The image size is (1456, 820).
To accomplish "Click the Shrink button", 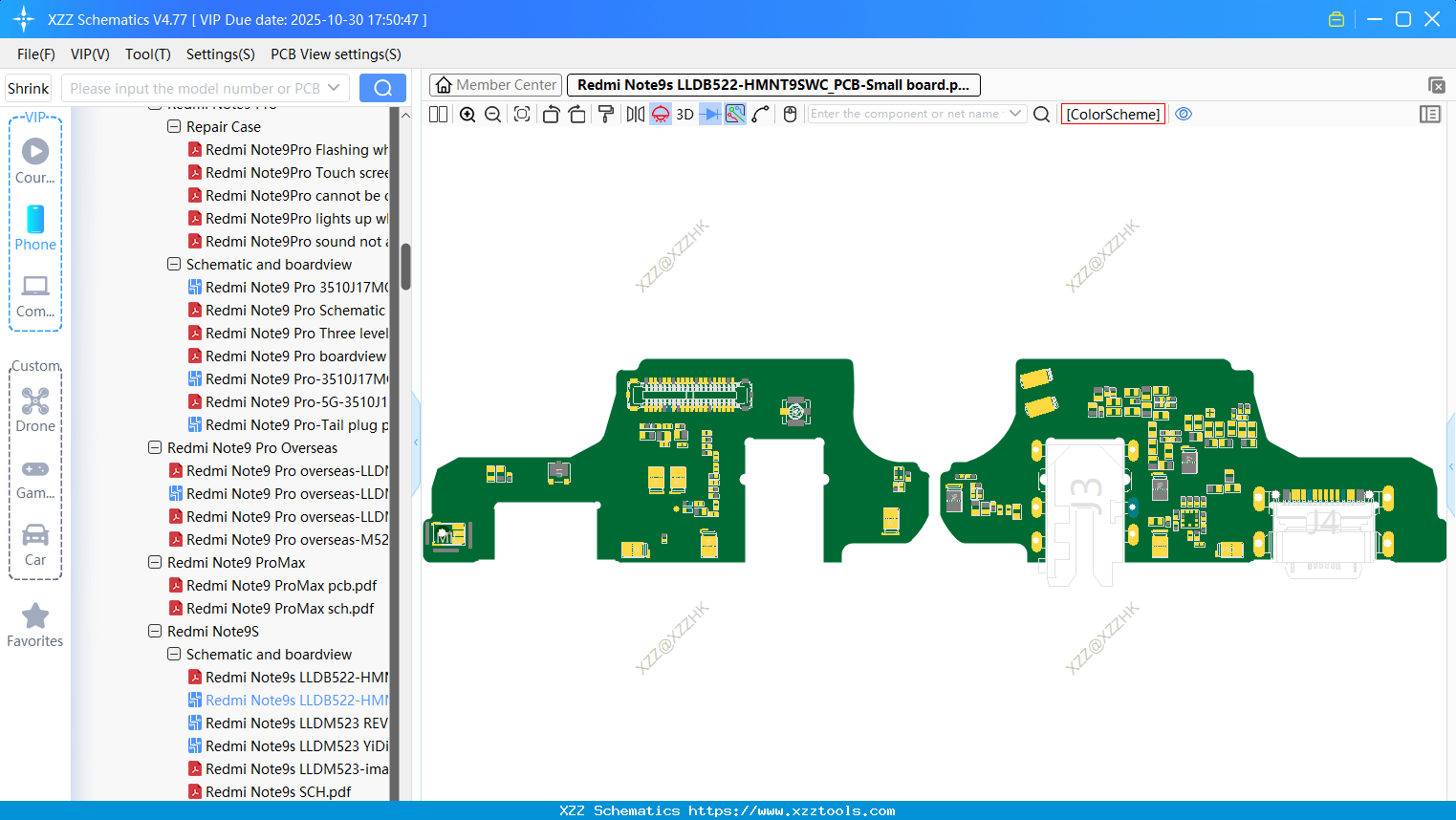I will (29, 88).
